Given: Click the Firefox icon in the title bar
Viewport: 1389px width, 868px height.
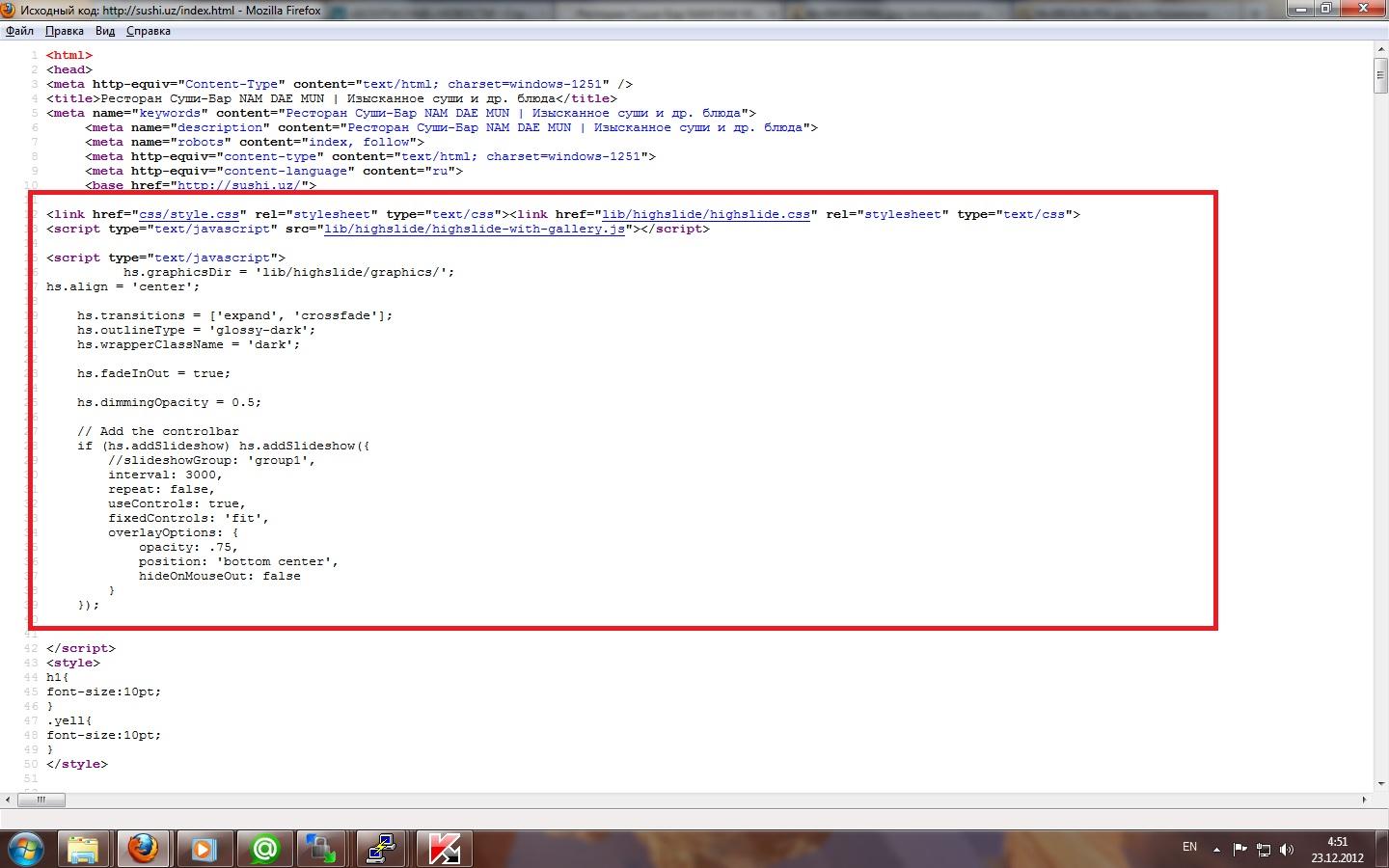Looking at the screenshot, I should pyautogui.click(x=9, y=10).
